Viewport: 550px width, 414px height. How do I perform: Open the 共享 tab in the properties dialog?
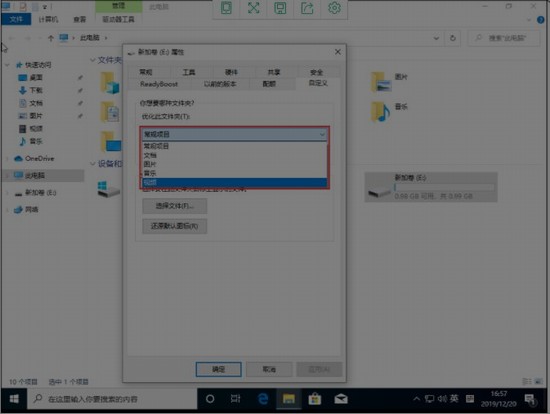274,72
